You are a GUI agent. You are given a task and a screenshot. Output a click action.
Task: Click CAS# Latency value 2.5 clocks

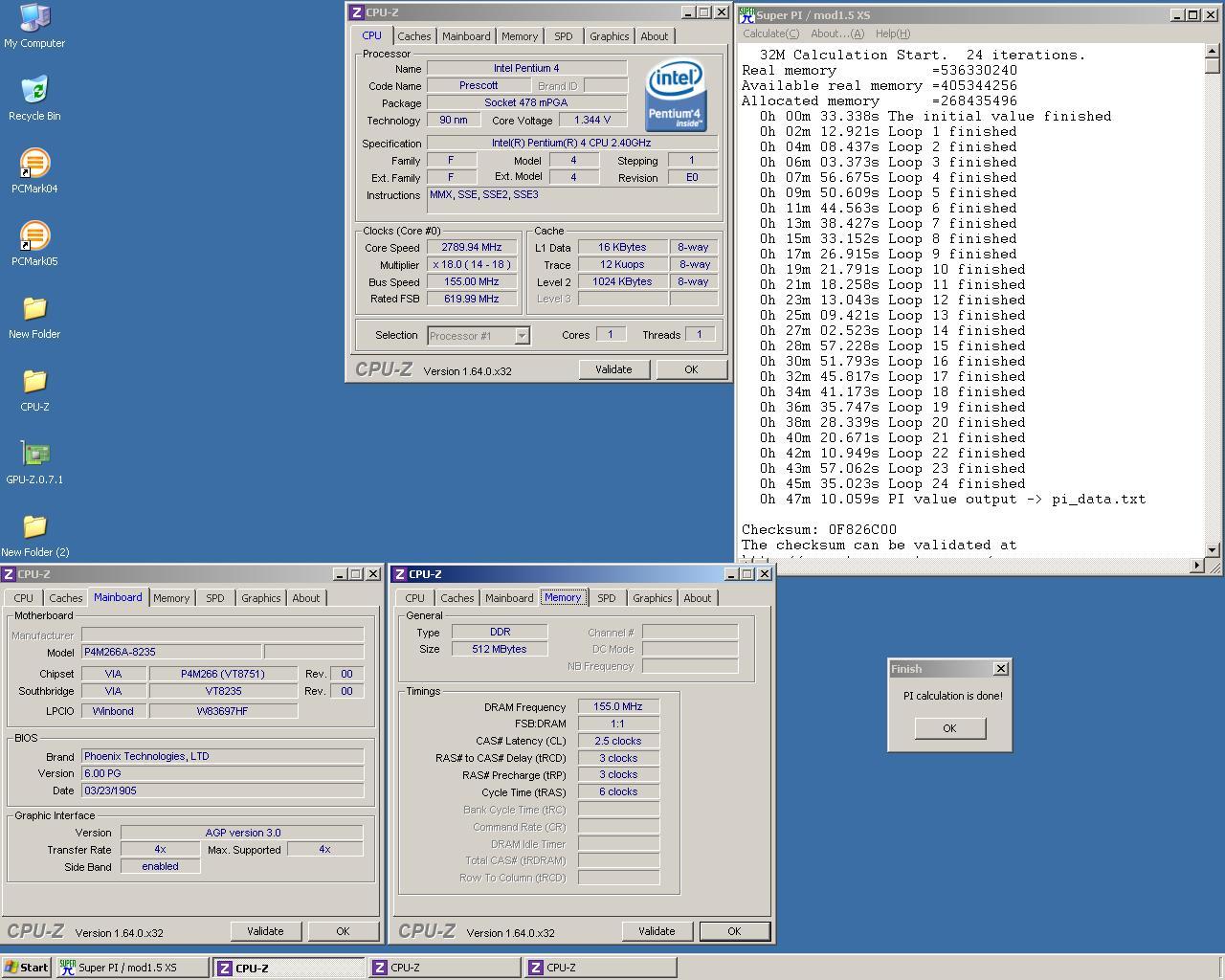(618, 741)
